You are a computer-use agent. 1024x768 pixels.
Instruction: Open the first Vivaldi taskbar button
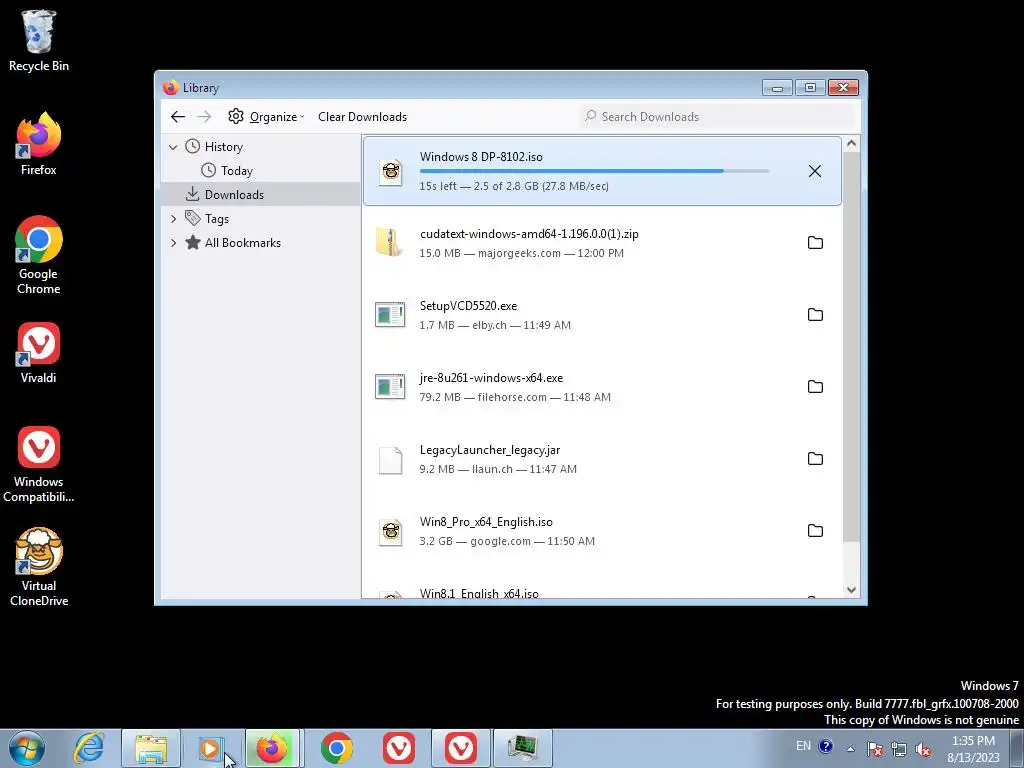click(x=398, y=748)
